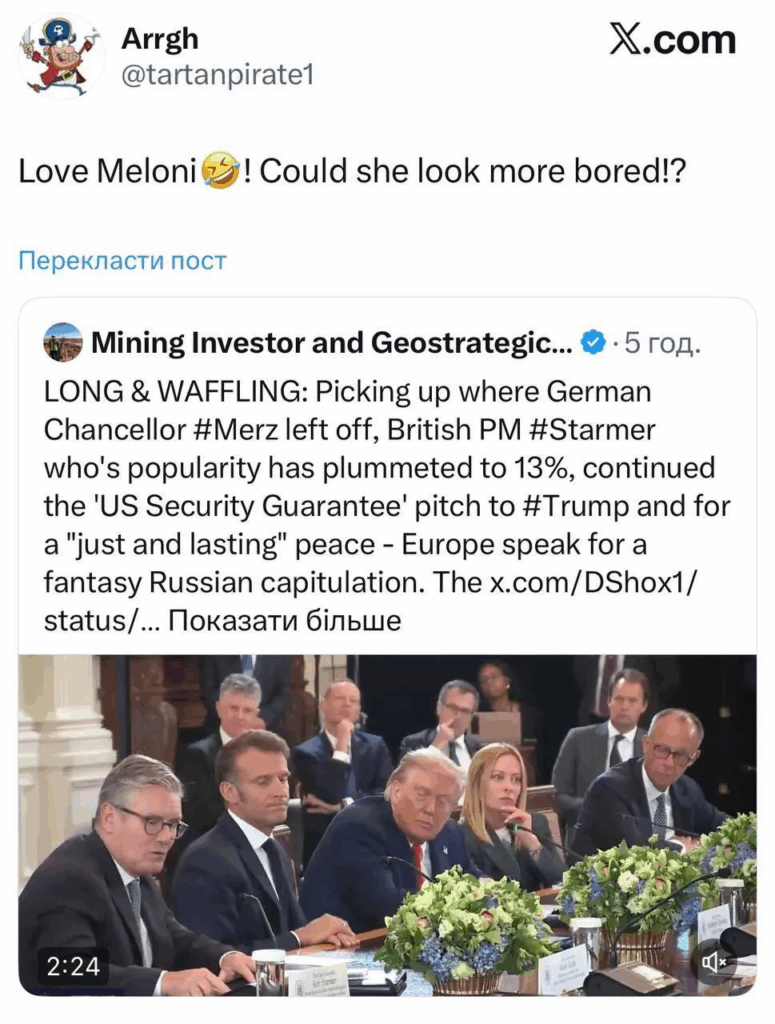Translate post via Перекласти пост
The width and height of the screenshot is (775, 1024).
(122, 261)
